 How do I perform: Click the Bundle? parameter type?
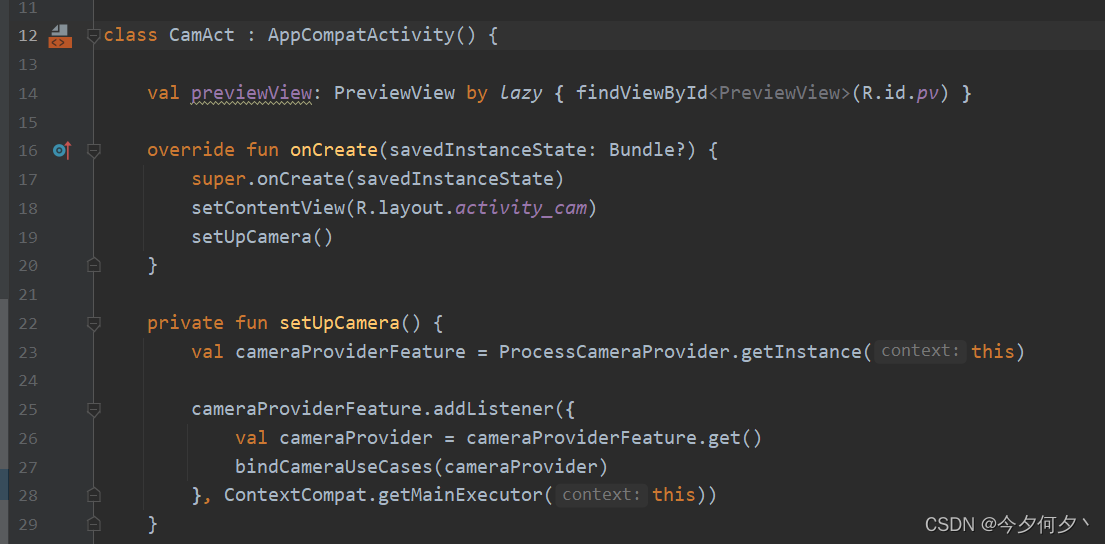pyautogui.click(x=647, y=150)
